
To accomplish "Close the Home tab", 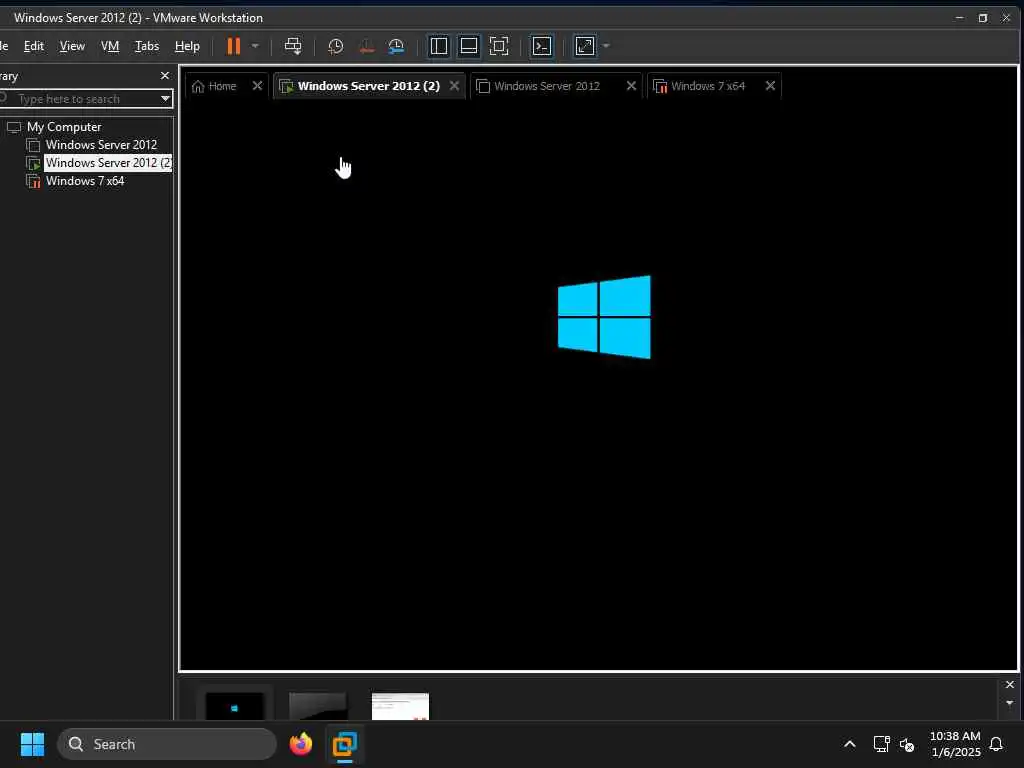I will (x=257, y=86).
